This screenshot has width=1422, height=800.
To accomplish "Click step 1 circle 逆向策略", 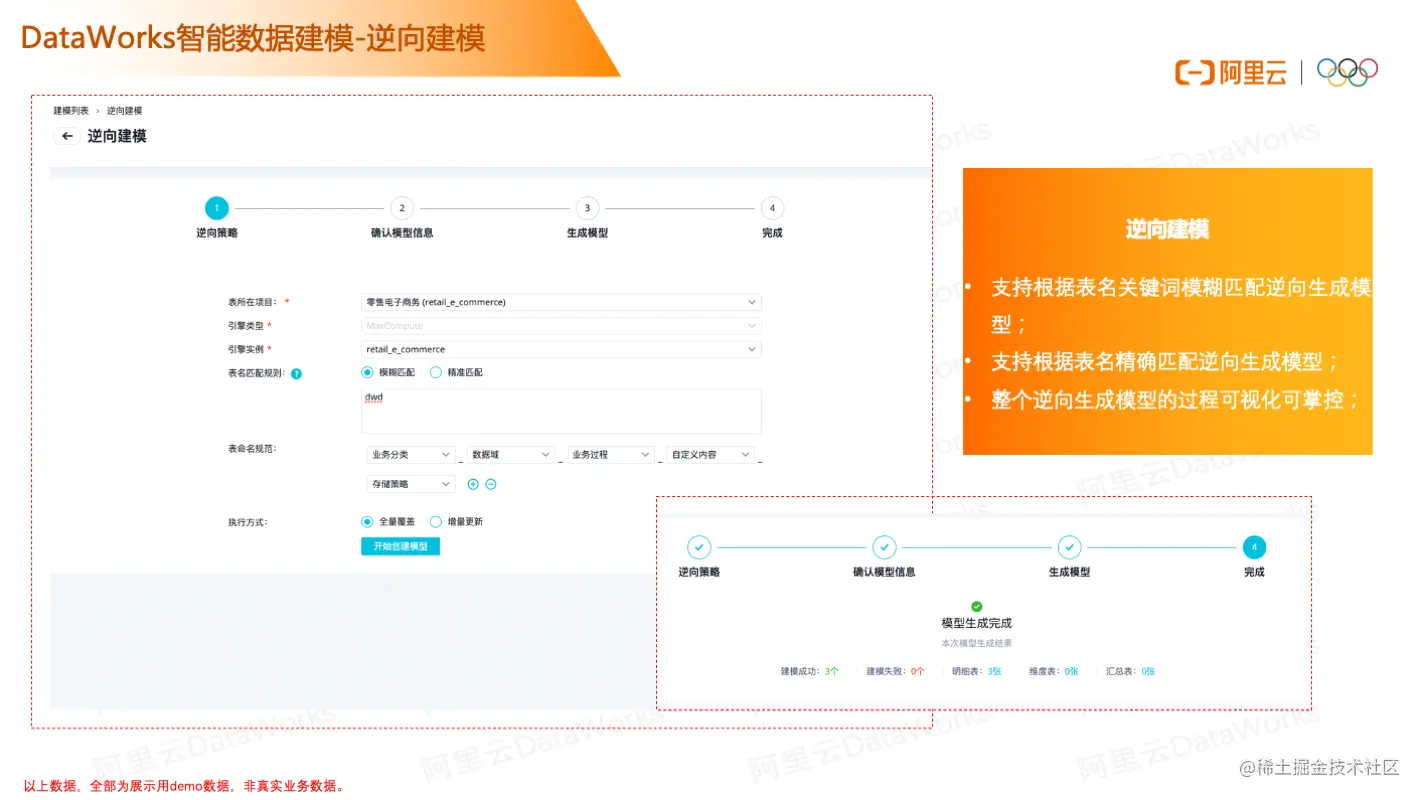I will (217, 208).
